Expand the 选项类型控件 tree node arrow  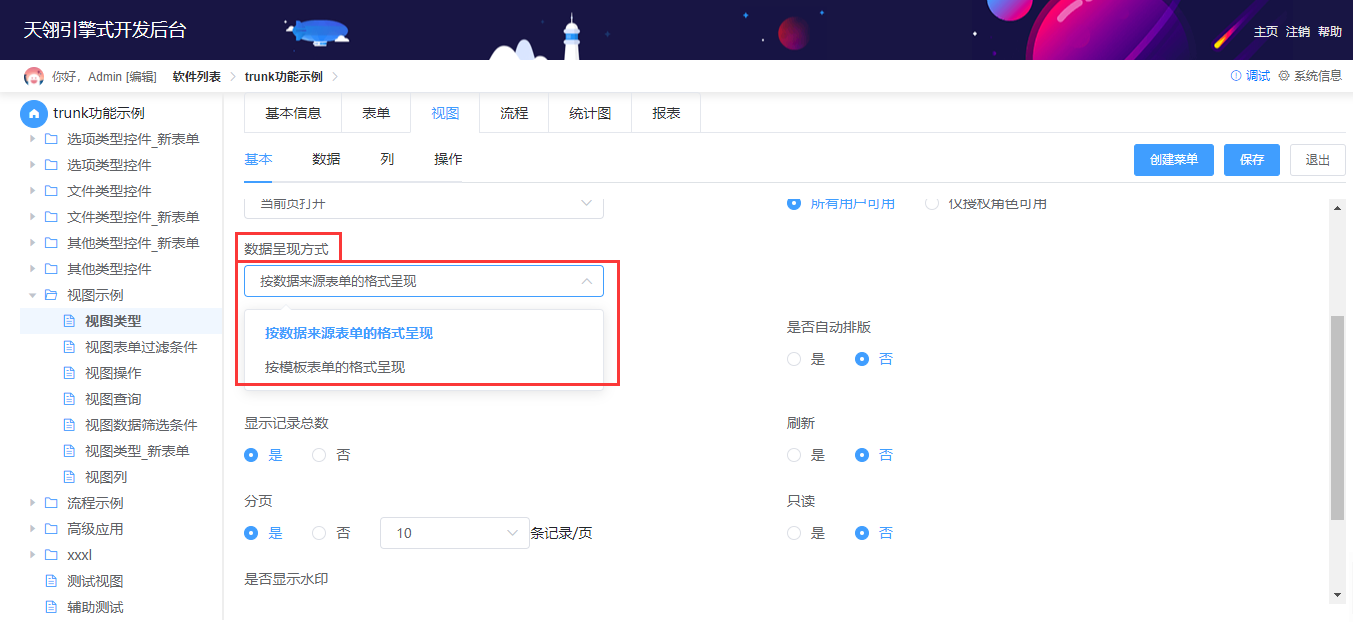point(33,165)
